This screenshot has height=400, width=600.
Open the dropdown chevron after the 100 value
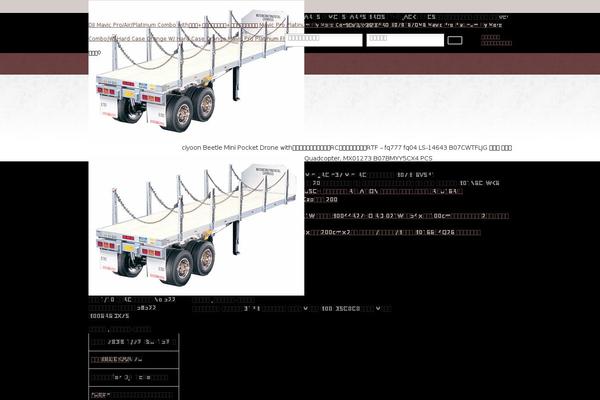click(378, 308)
